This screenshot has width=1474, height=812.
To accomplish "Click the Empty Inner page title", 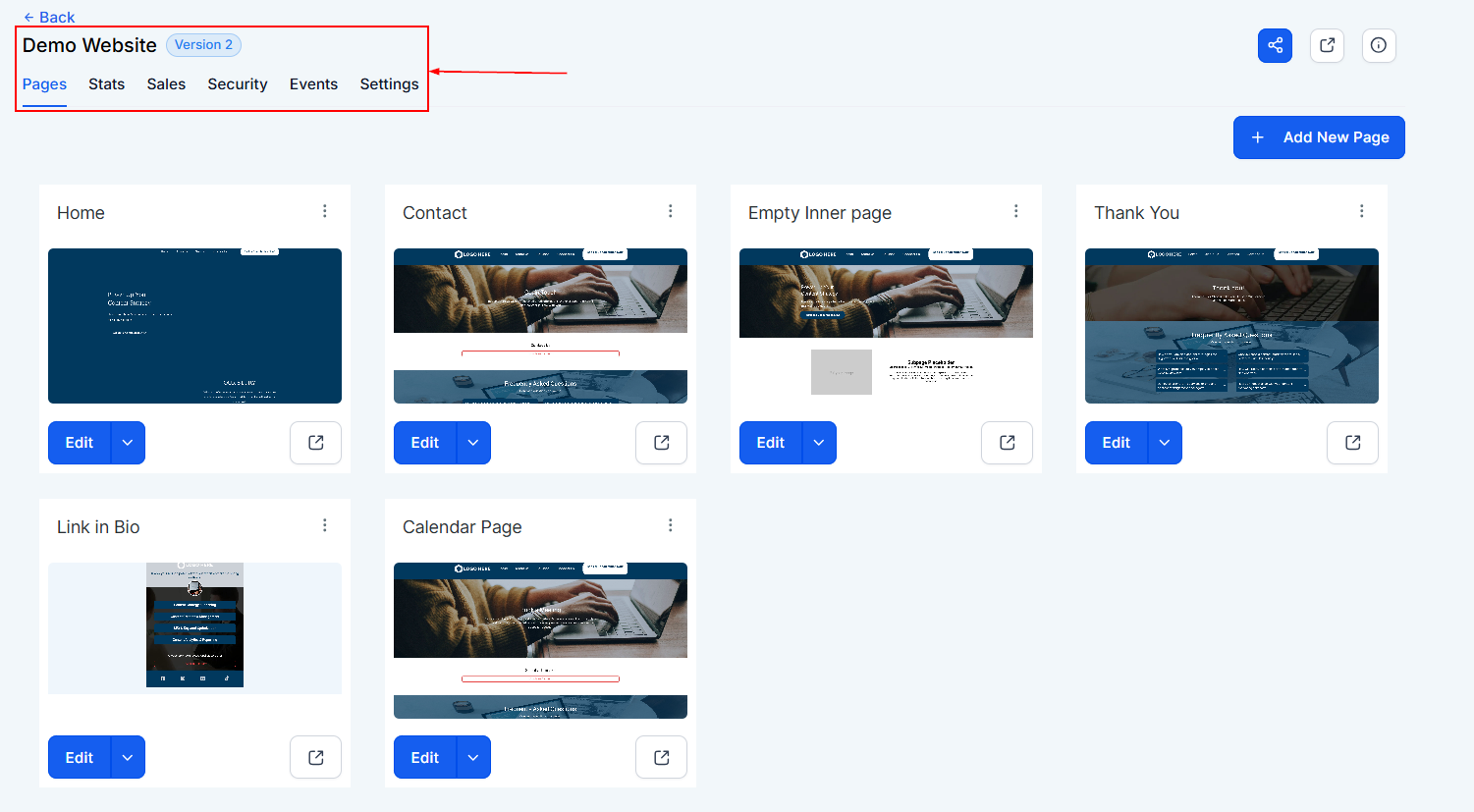I will coord(820,213).
